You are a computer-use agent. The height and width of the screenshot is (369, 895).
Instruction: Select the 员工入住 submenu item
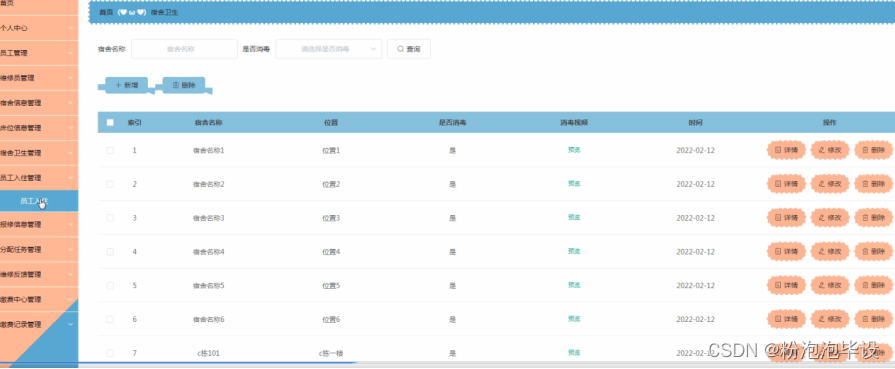(x=39, y=201)
